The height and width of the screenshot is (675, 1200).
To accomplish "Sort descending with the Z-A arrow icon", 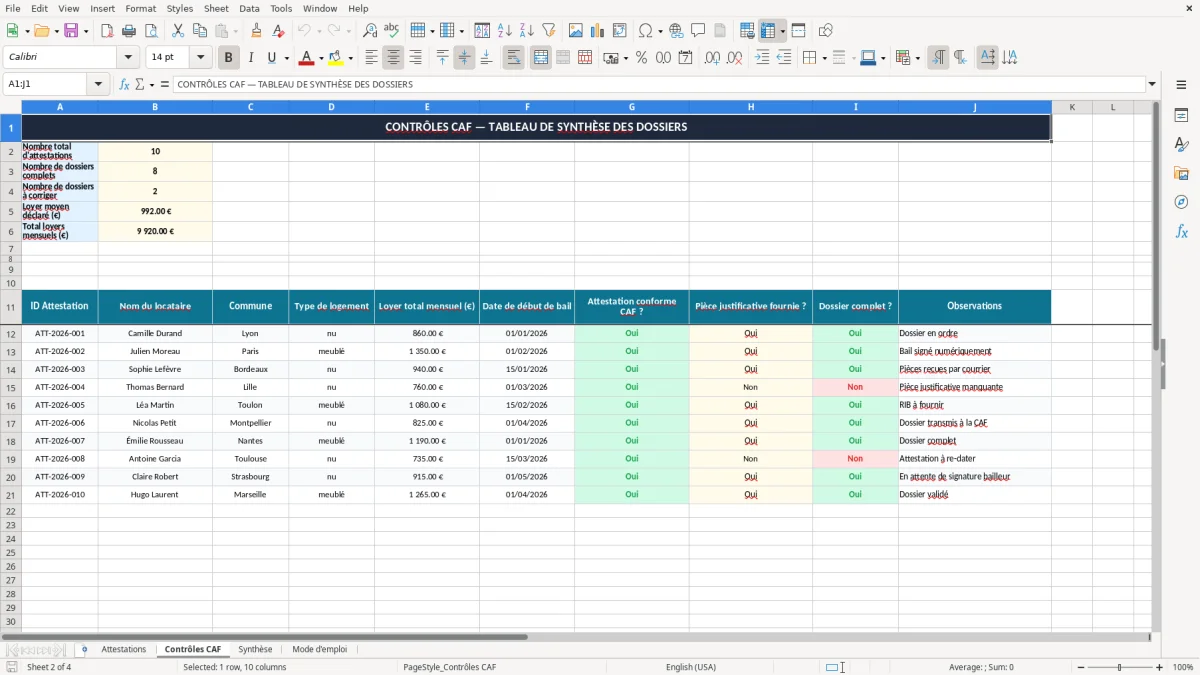I will point(527,31).
